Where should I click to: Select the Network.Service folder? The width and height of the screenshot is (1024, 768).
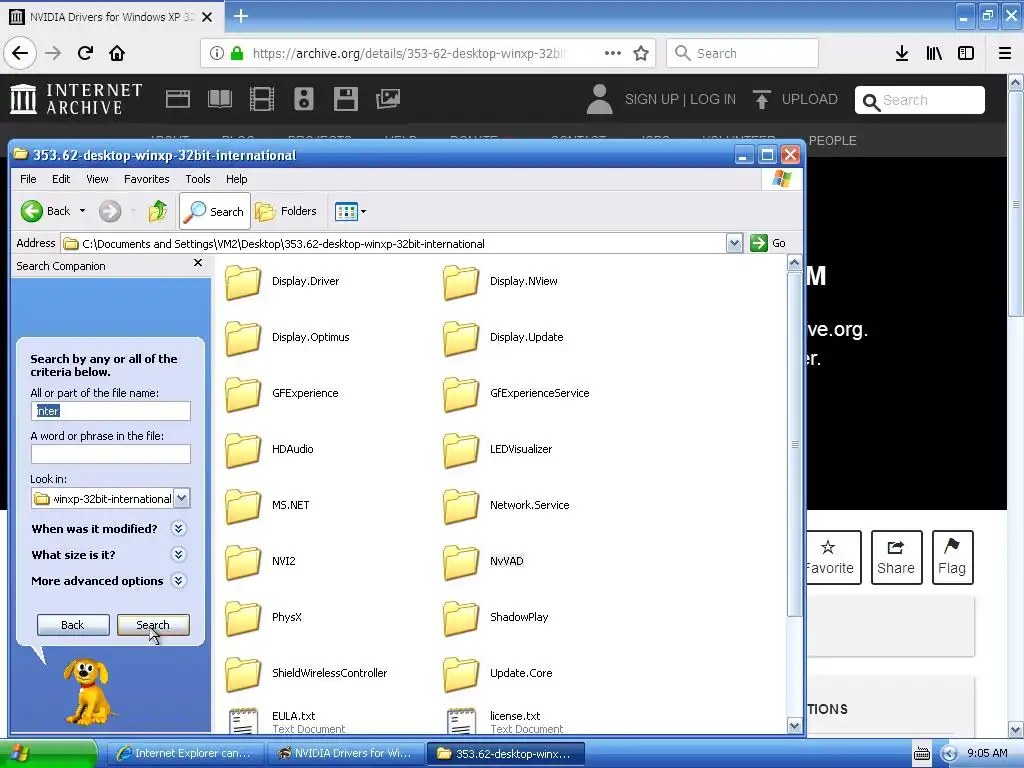[x=506, y=505]
